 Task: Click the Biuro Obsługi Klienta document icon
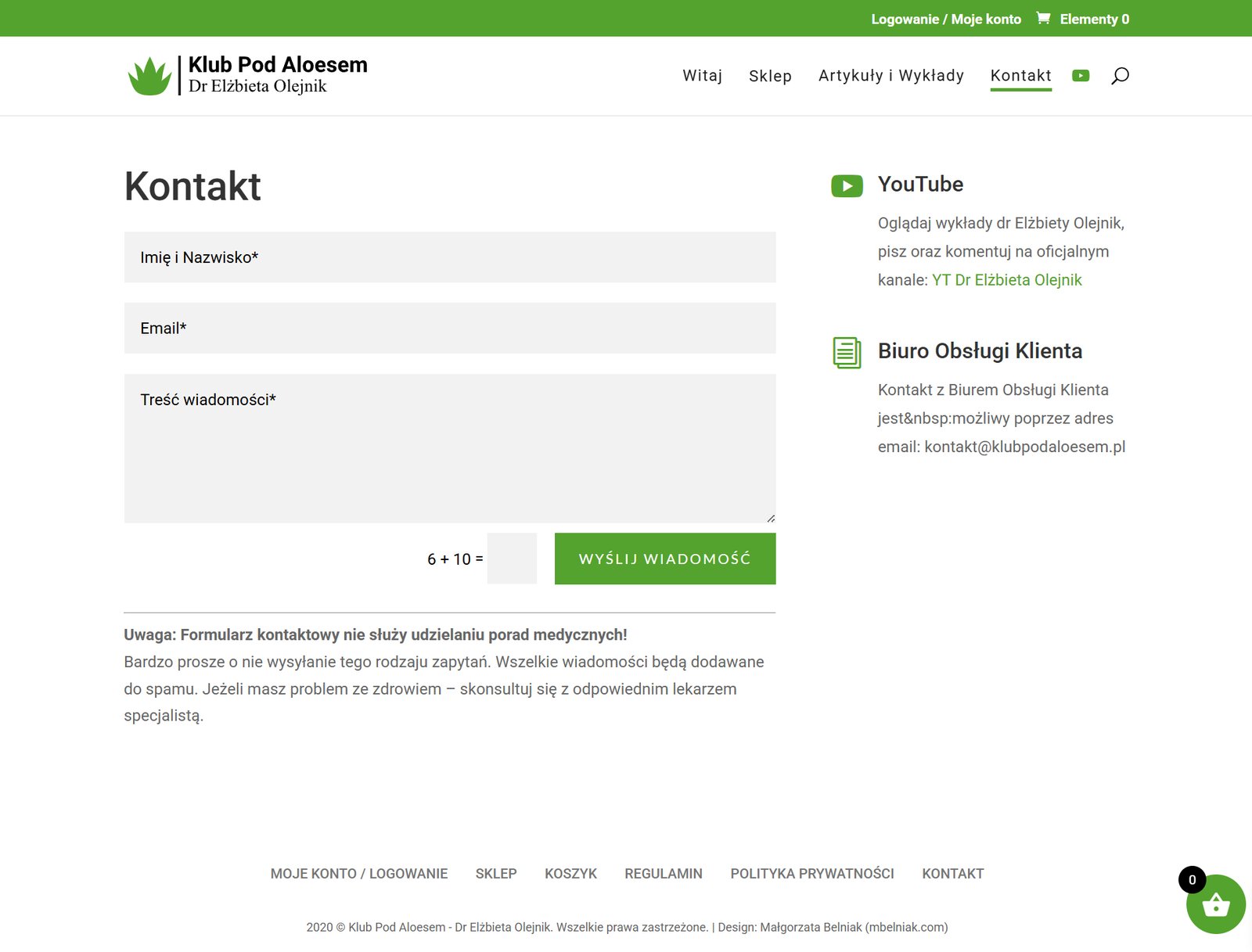click(847, 353)
